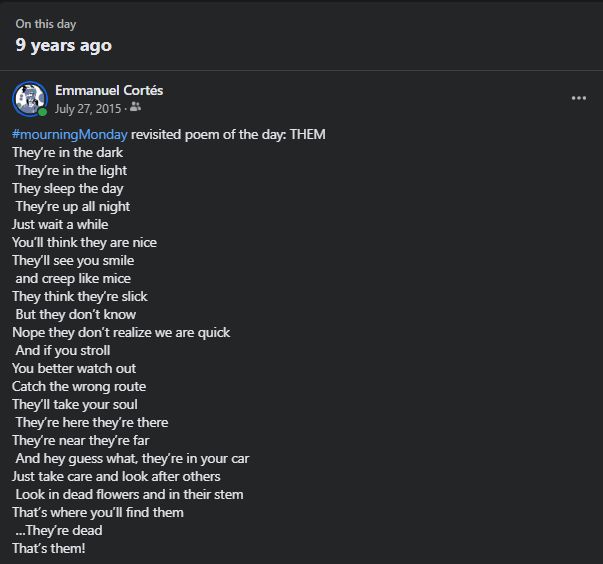Screen dimensions: 603x564
Task: Open the three-dot post options menu
Action: [x=578, y=98]
